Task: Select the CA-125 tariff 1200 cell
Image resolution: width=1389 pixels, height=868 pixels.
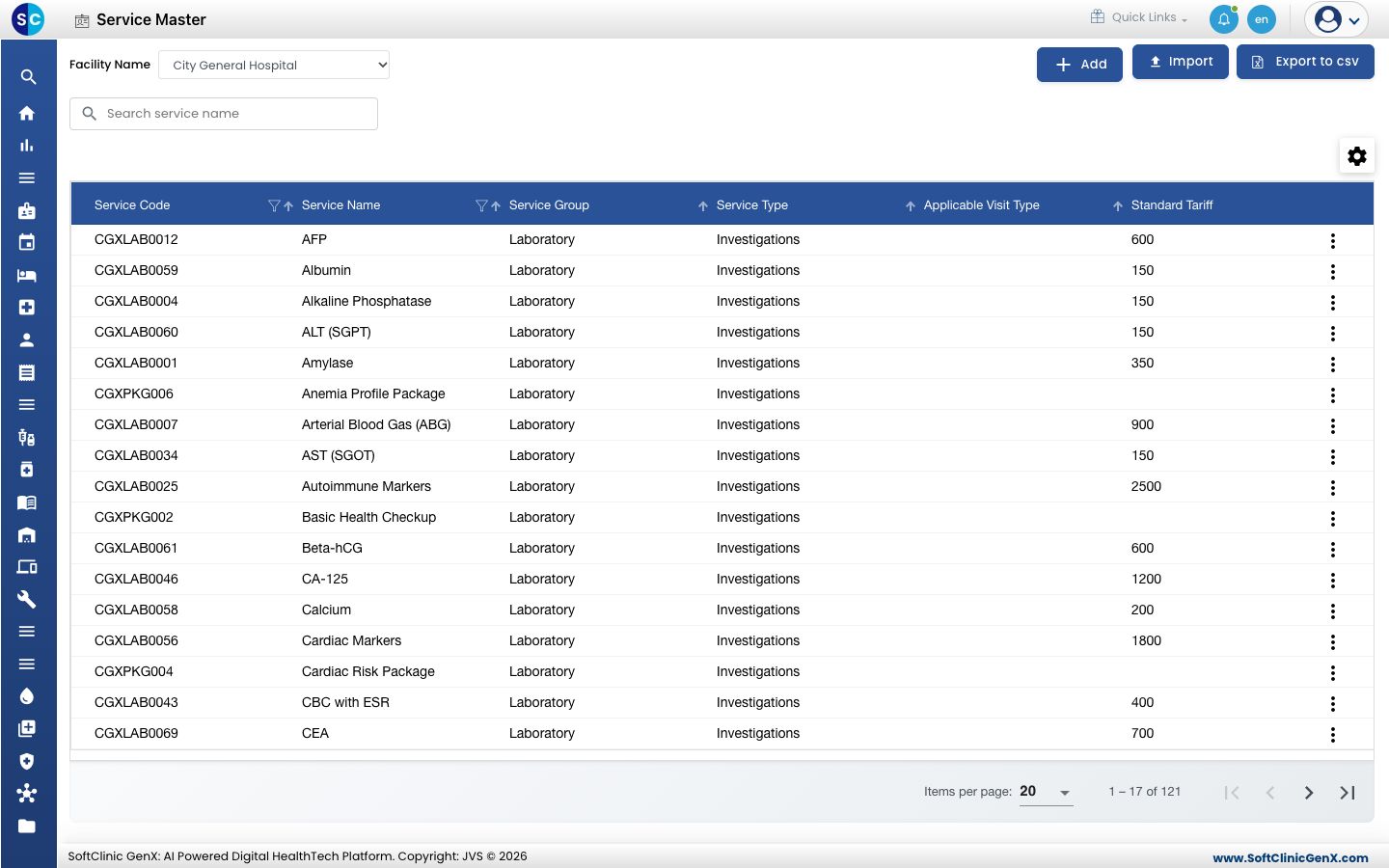Action: [x=1146, y=579]
